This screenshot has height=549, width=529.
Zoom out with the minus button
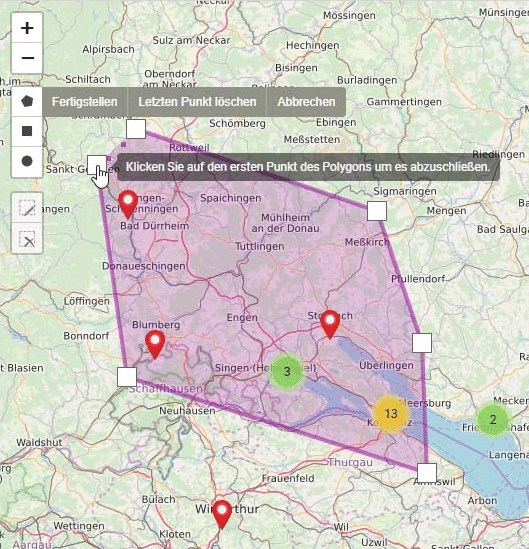[27, 58]
